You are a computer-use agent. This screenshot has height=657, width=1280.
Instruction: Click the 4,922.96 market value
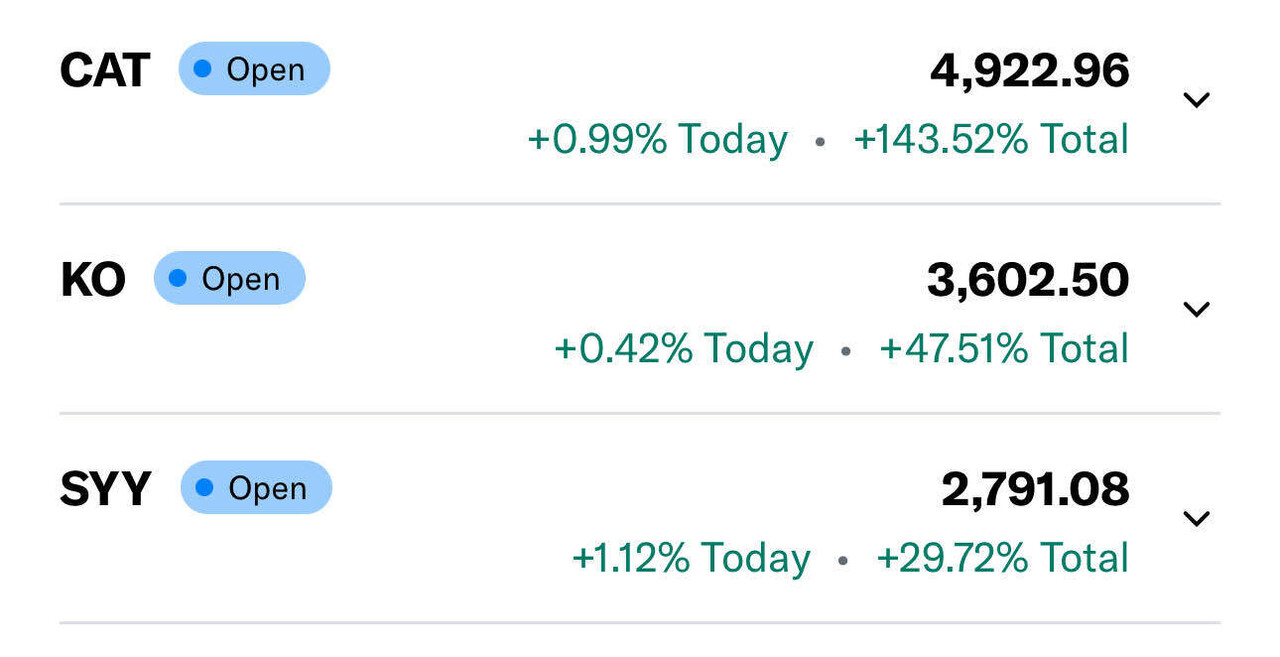[1029, 71]
